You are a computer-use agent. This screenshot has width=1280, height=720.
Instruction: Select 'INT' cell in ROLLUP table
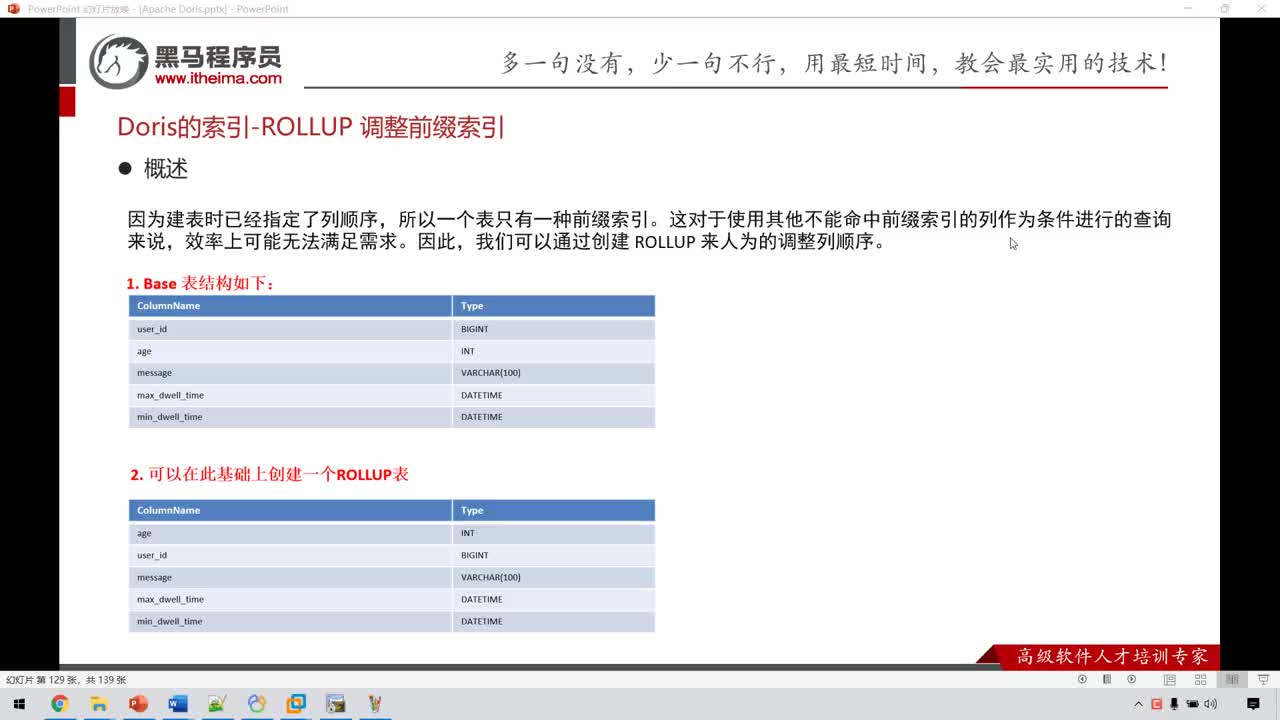tap(554, 533)
